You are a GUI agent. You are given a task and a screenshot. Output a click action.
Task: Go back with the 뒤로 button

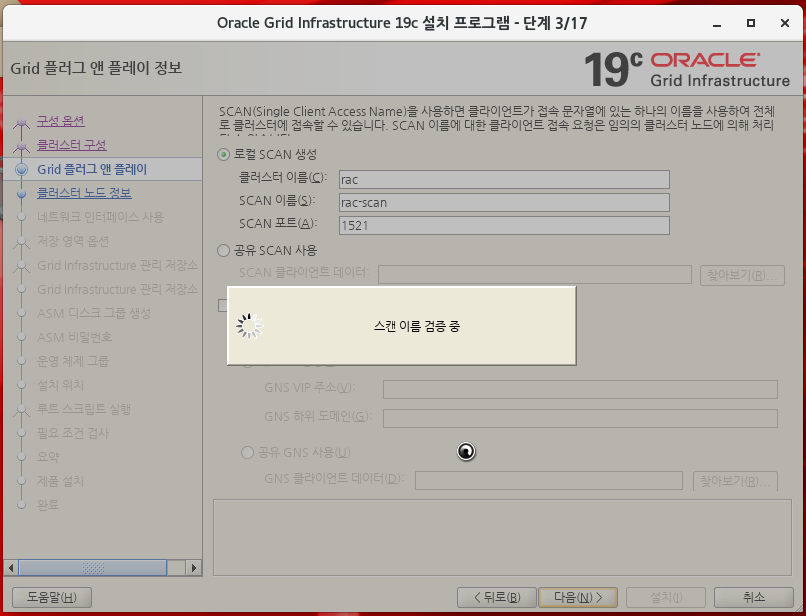pyautogui.click(x=497, y=597)
